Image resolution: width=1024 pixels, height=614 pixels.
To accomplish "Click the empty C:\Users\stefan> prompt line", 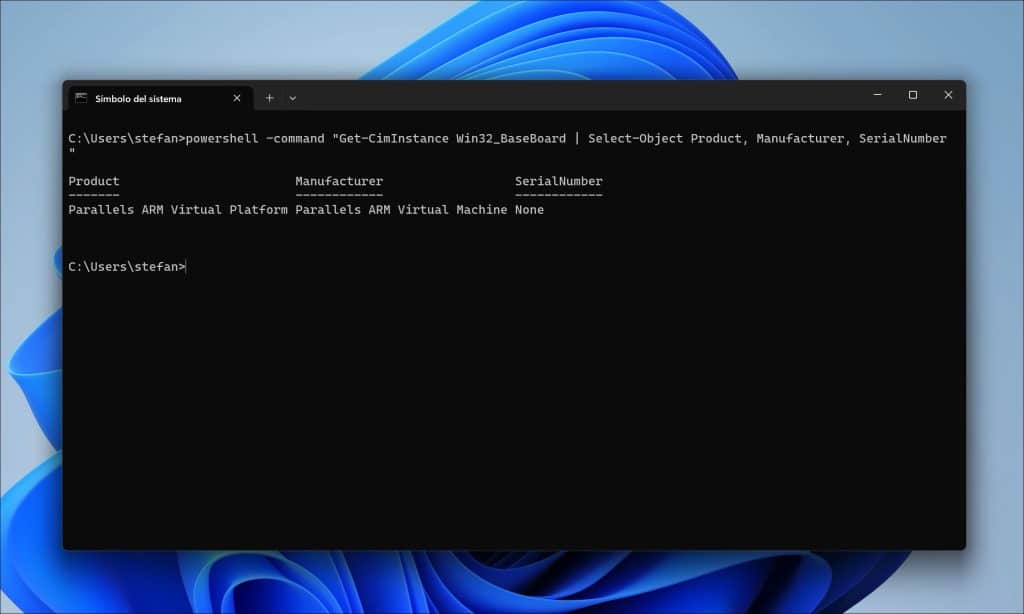I will 127,267.
